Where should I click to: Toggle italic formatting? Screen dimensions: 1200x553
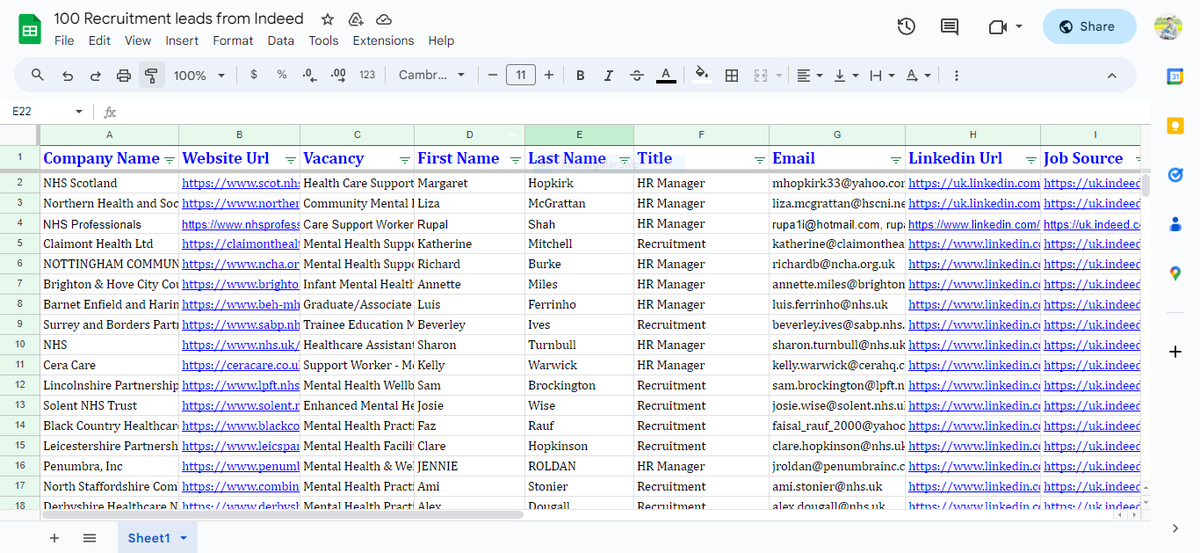(608, 75)
